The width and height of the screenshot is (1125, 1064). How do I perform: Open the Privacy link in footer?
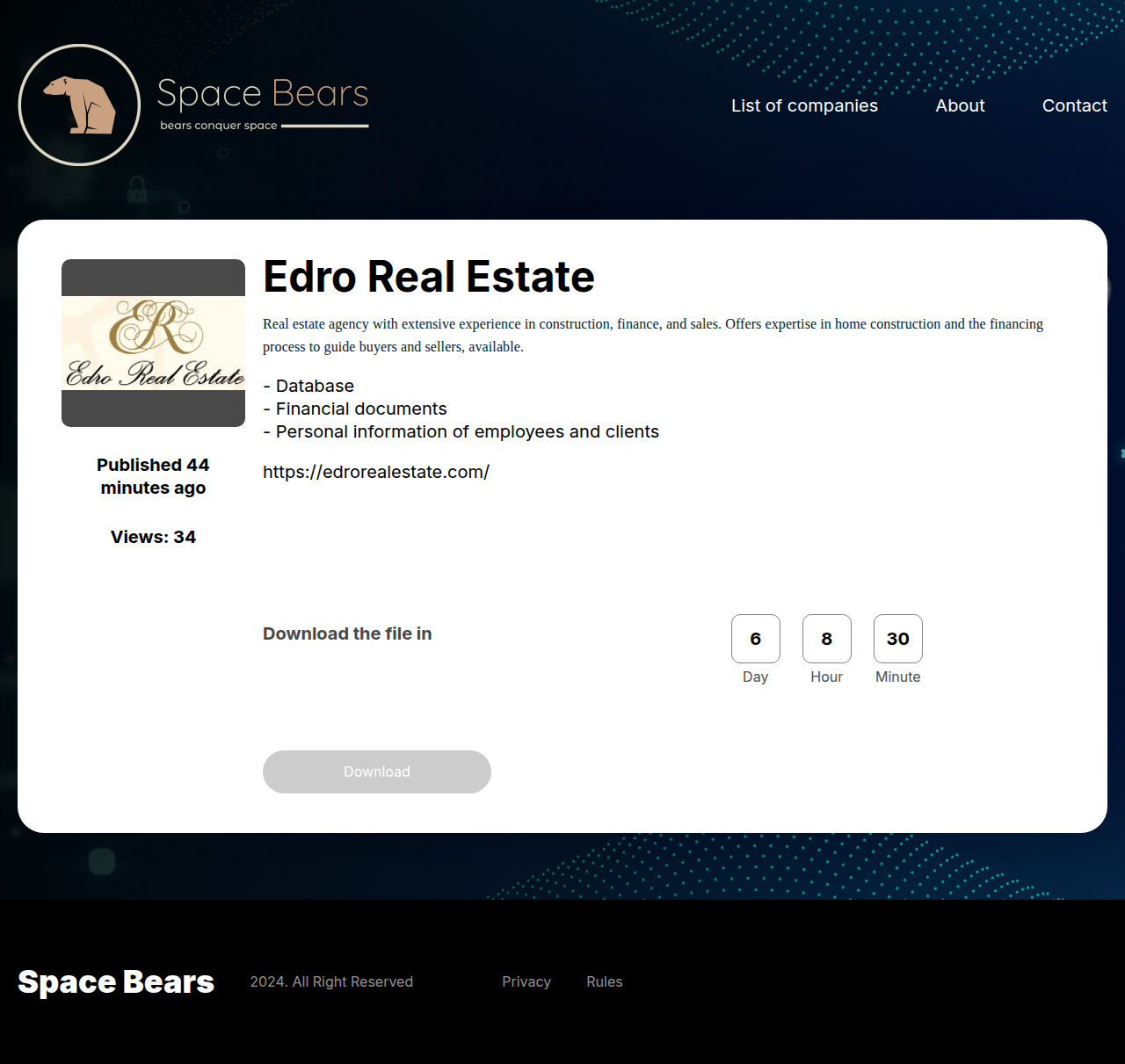tap(526, 981)
